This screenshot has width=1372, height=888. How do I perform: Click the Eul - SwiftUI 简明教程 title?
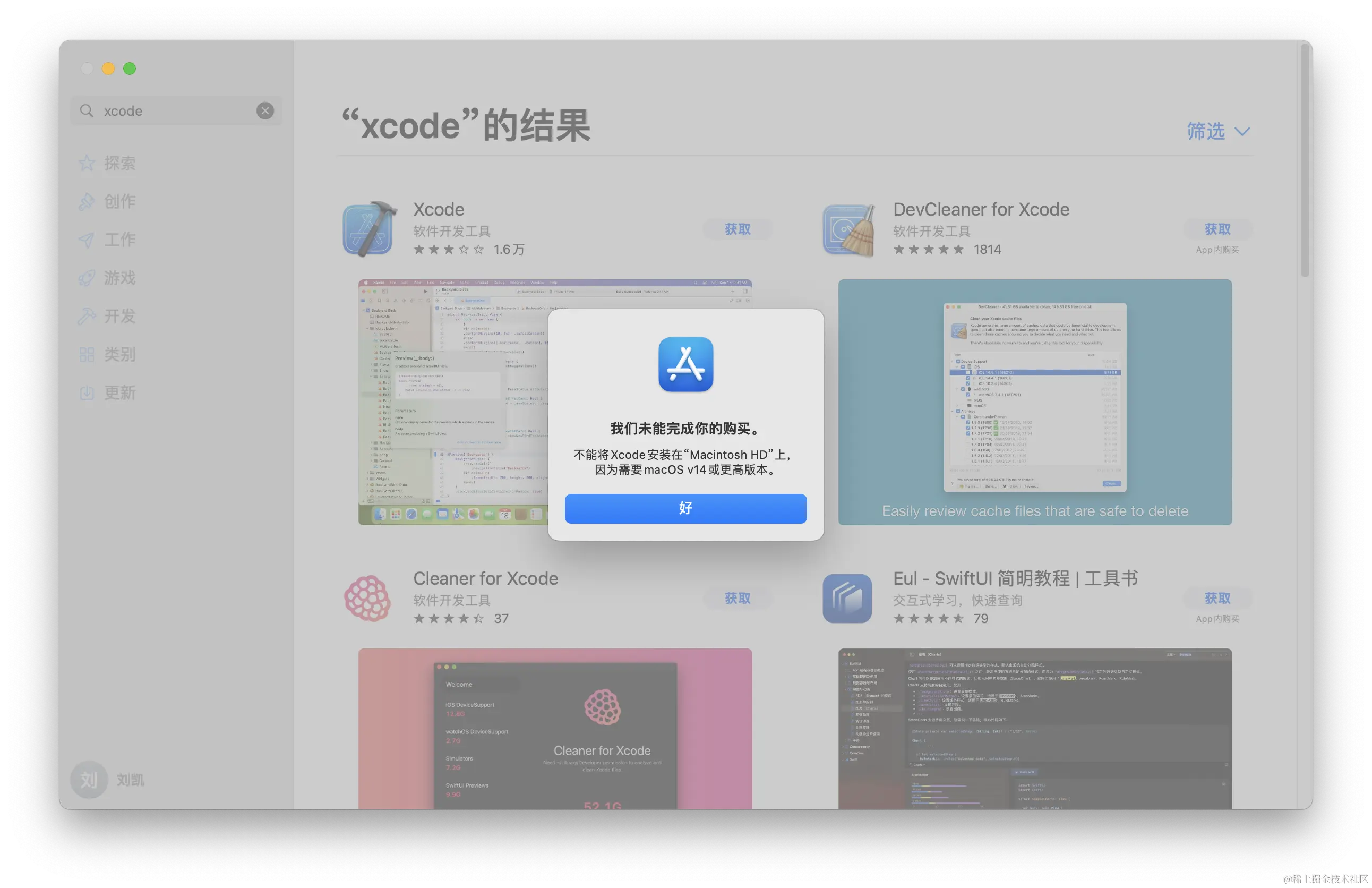(x=1015, y=578)
